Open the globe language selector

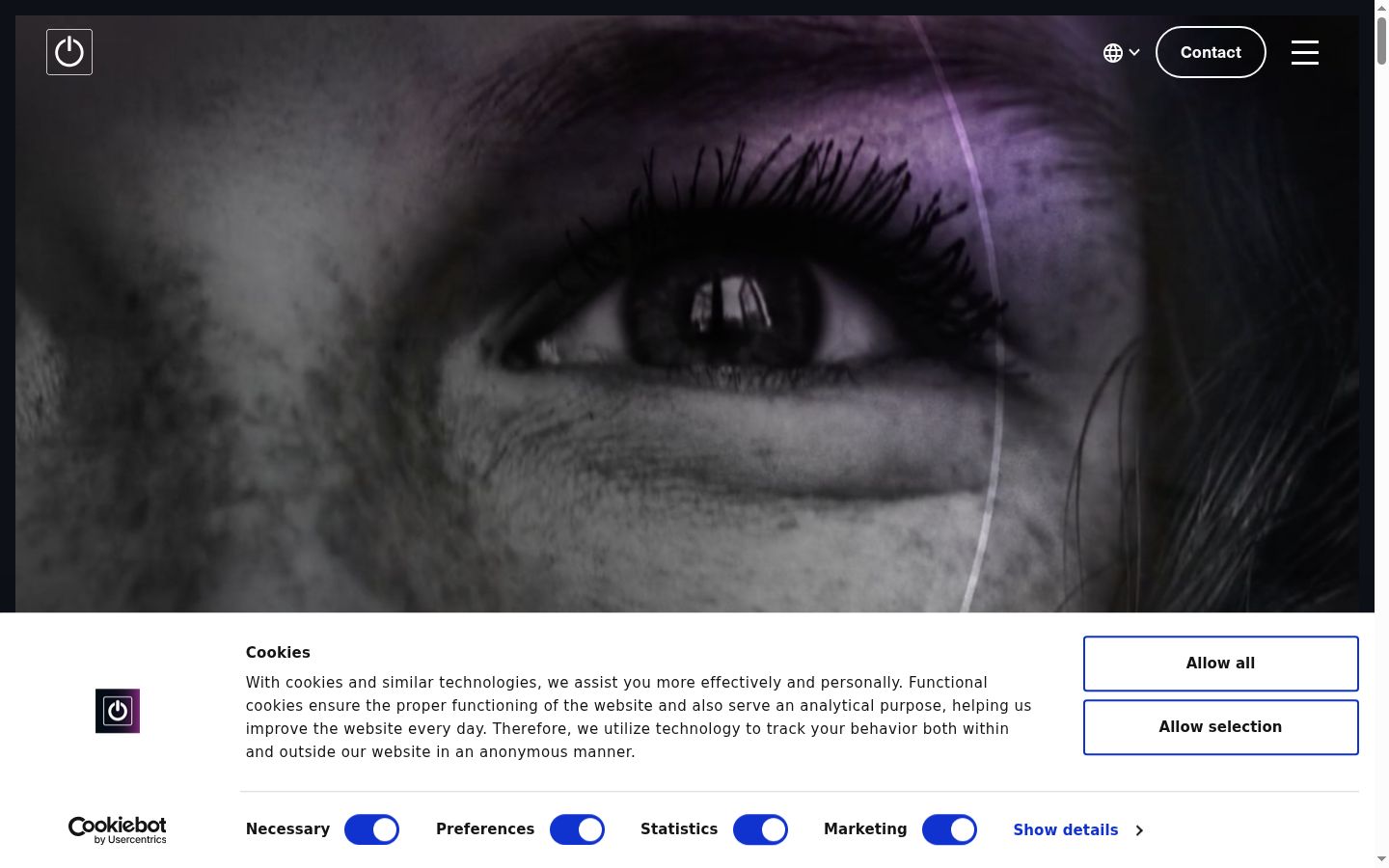pos(1122,53)
